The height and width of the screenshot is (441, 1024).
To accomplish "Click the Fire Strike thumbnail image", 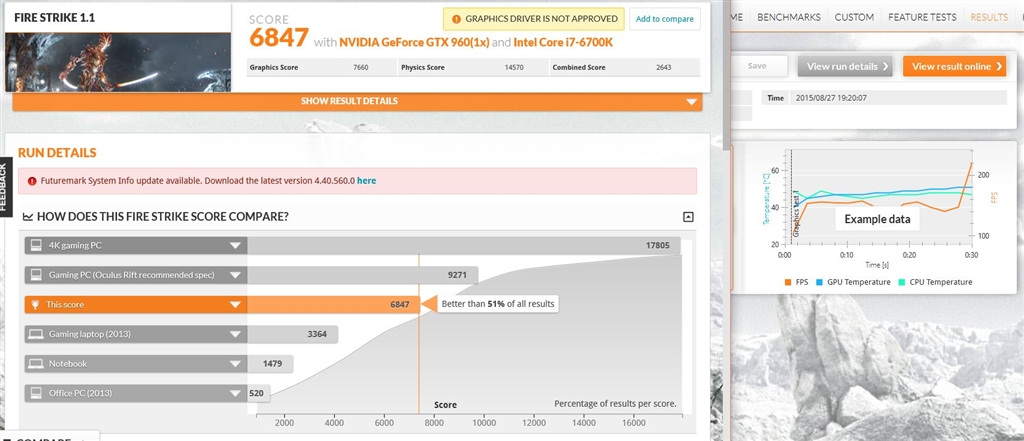I will (118, 62).
